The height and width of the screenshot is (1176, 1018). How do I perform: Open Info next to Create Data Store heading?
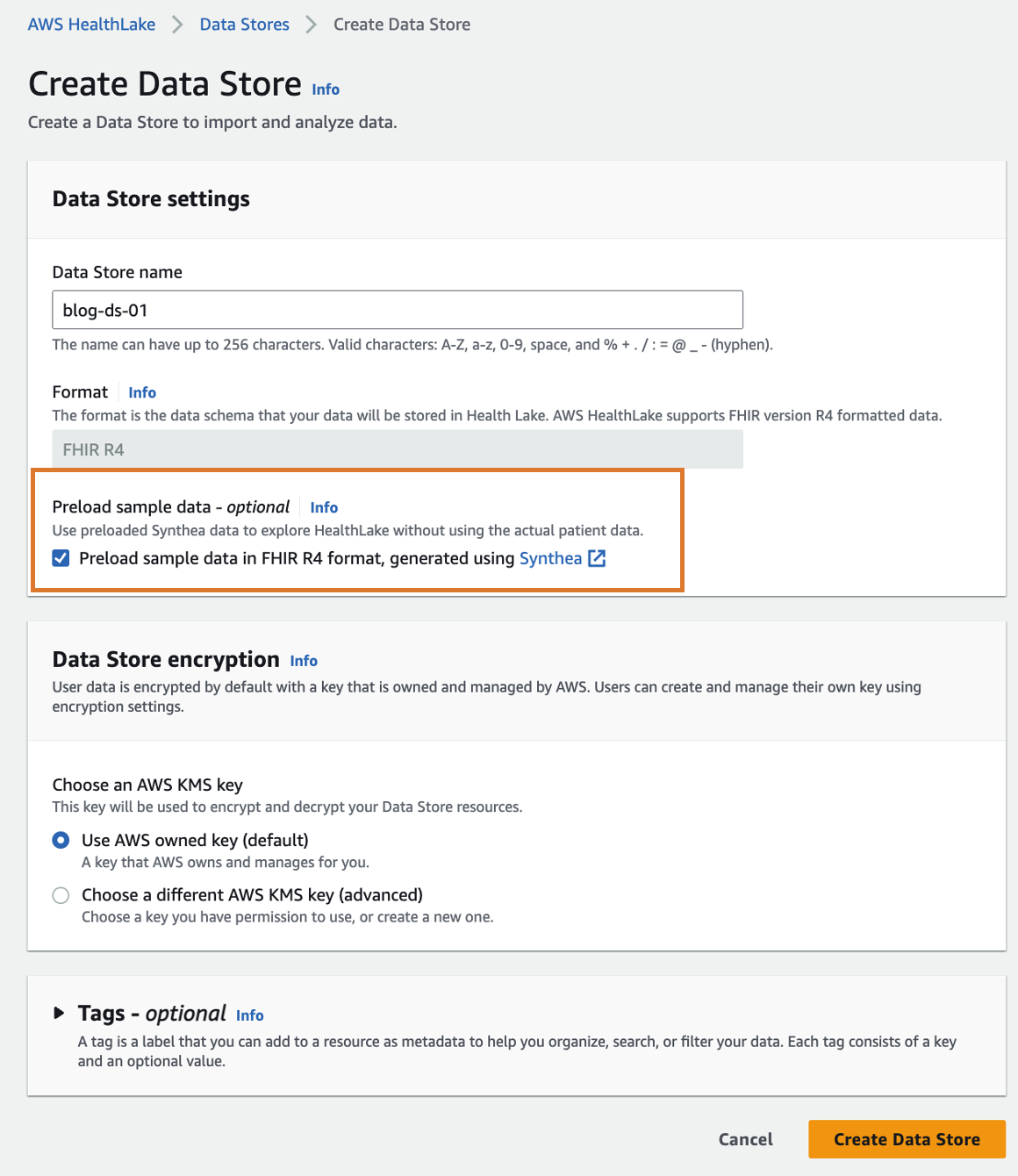(326, 90)
